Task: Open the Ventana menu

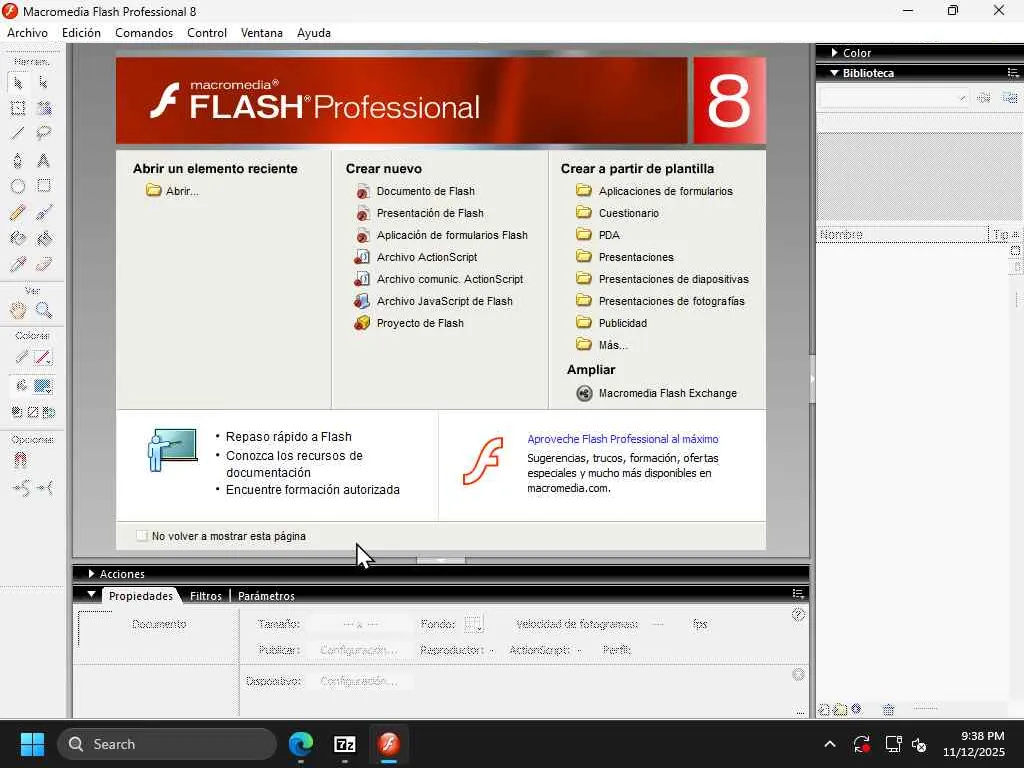Action: click(x=261, y=33)
